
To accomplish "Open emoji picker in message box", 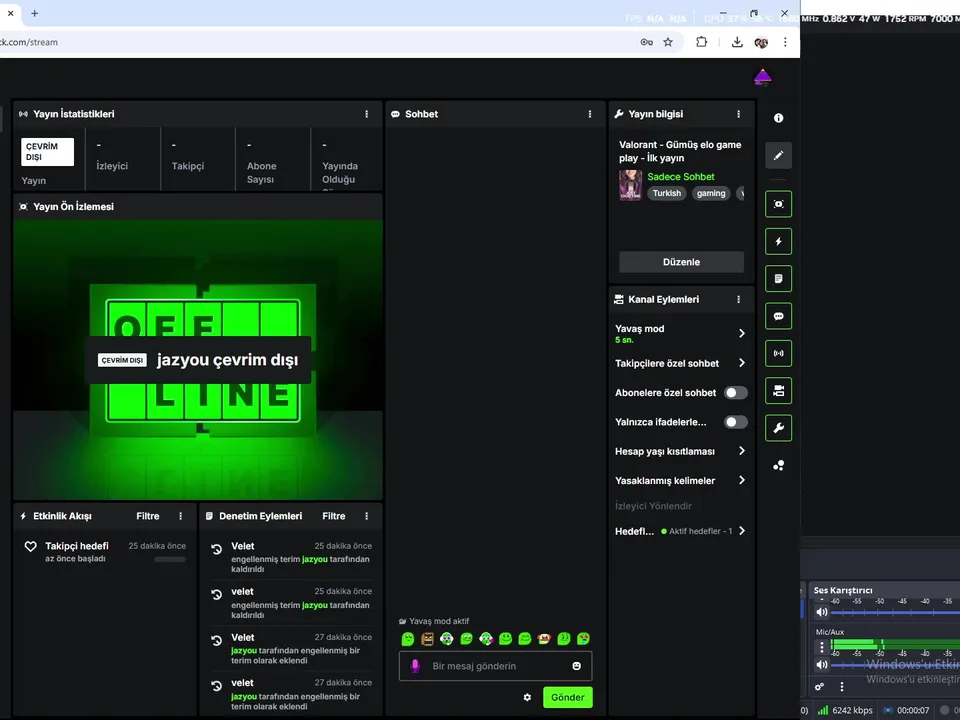I will pyautogui.click(x=577, y=666).
